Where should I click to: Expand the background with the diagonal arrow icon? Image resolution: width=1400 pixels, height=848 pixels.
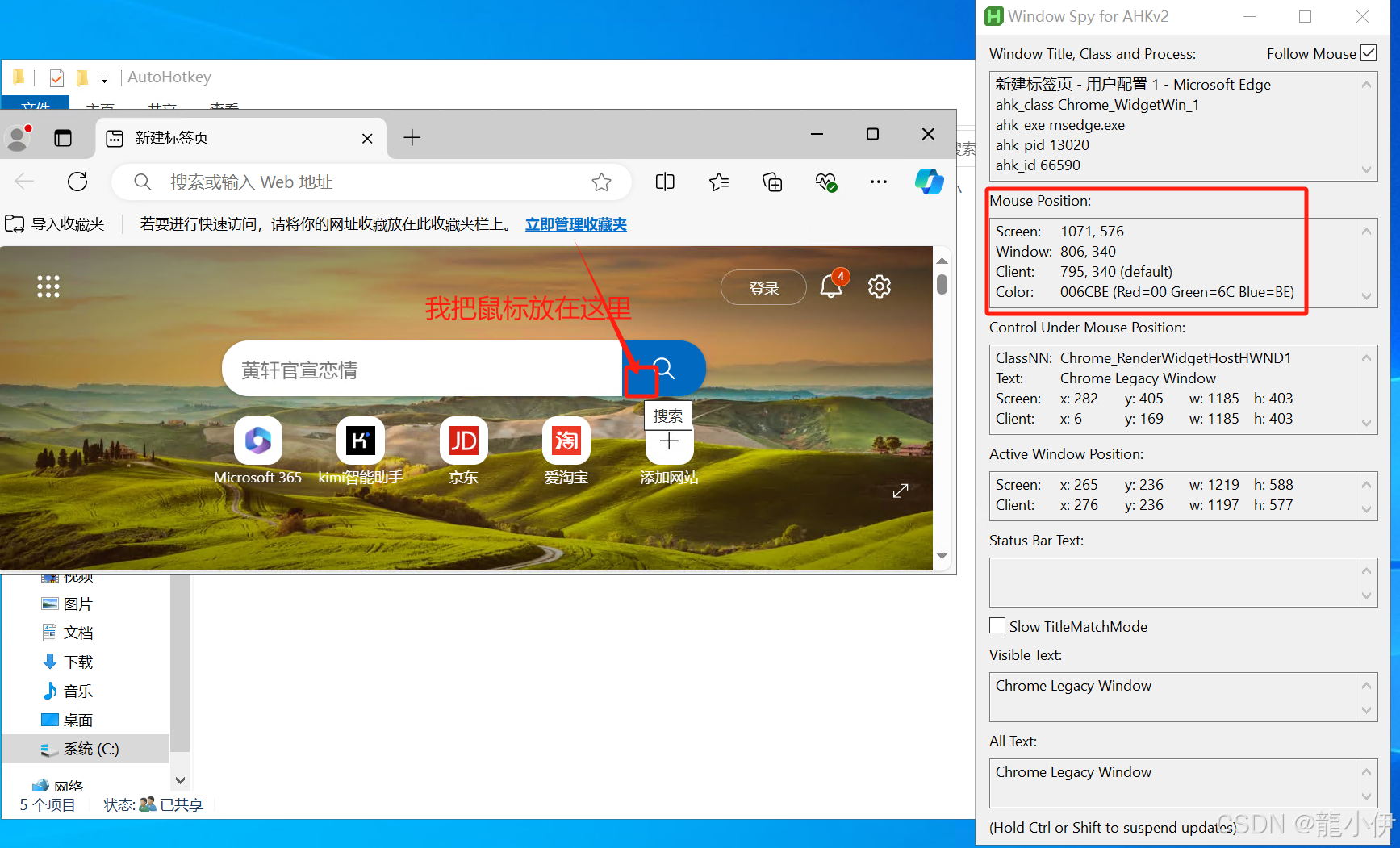901,491
